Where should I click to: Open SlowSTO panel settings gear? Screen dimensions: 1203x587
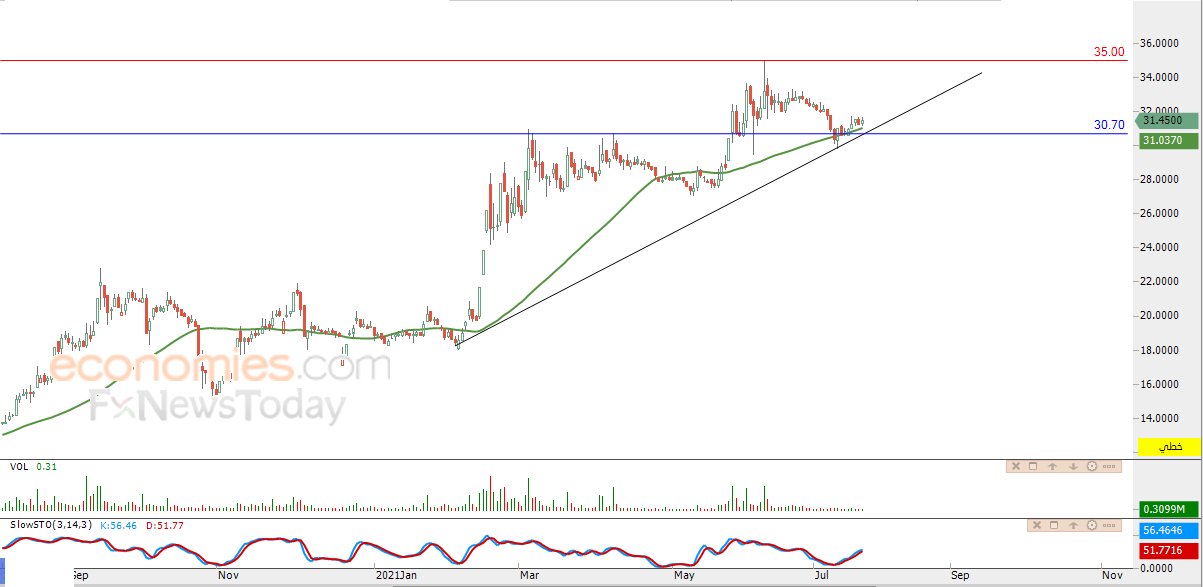pyautogui.click(x=1092, y=525)
